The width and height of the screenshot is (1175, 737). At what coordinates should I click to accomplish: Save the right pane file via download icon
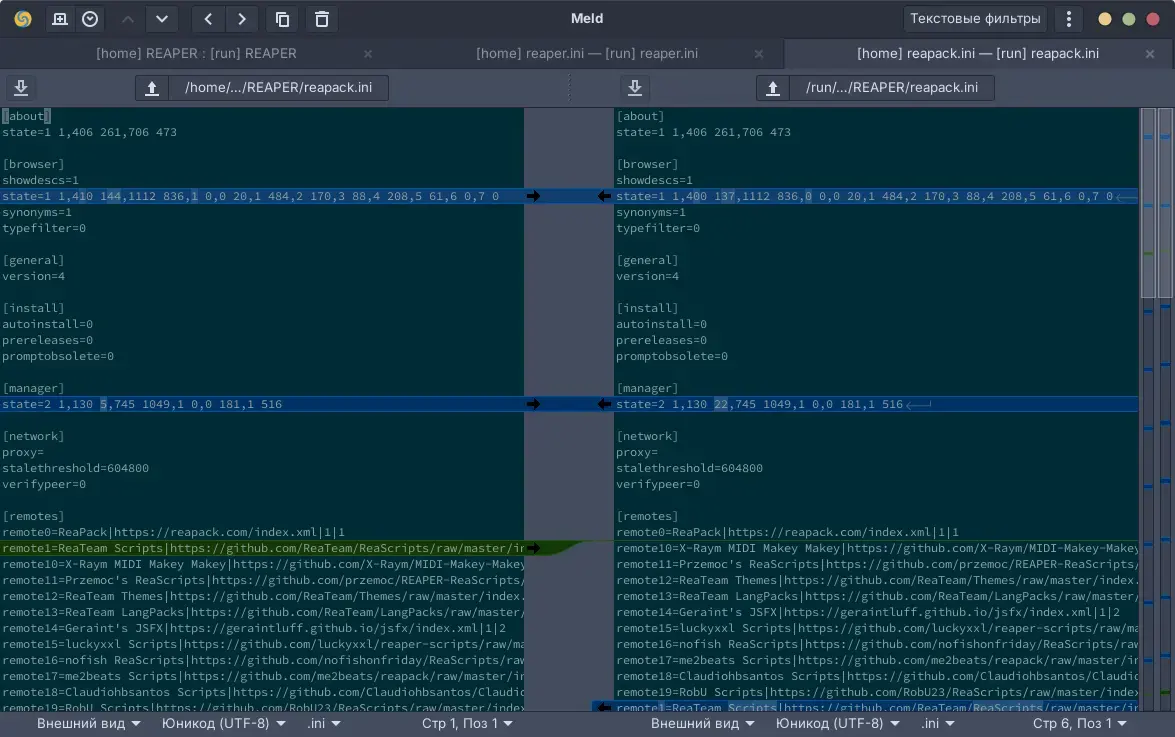point(634,88)
